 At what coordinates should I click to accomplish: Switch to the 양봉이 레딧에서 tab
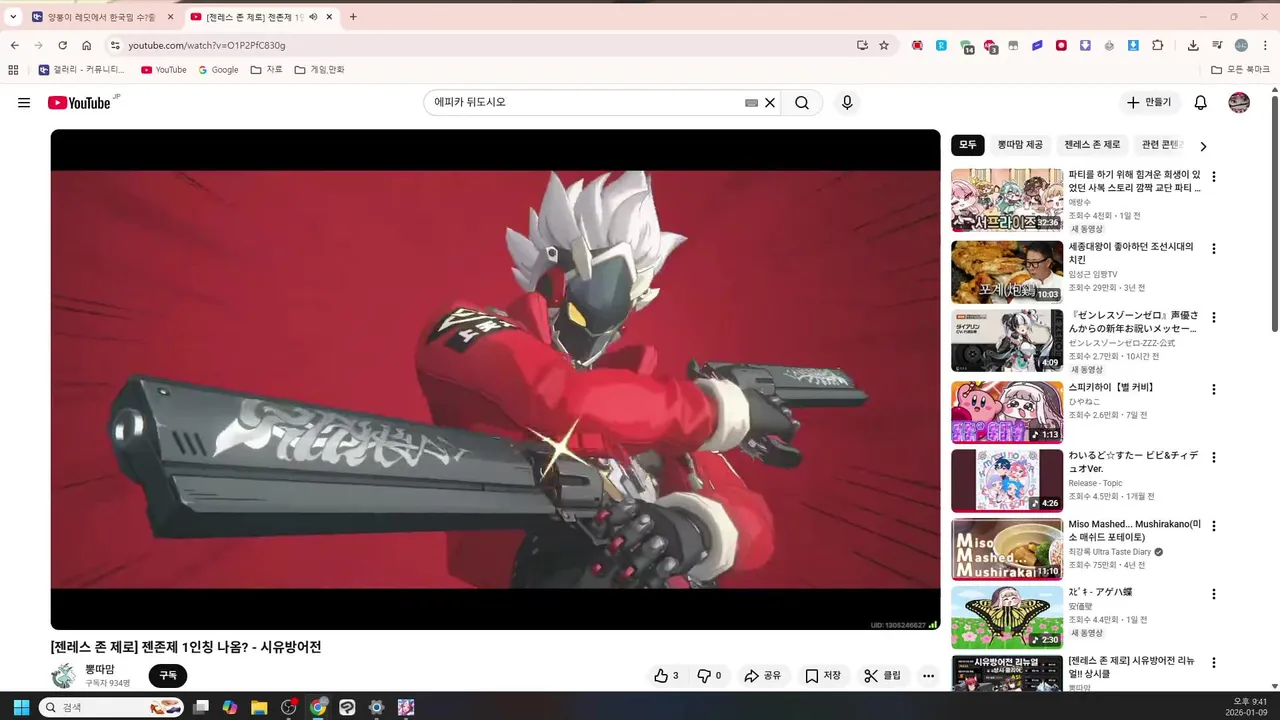(101, 17)
